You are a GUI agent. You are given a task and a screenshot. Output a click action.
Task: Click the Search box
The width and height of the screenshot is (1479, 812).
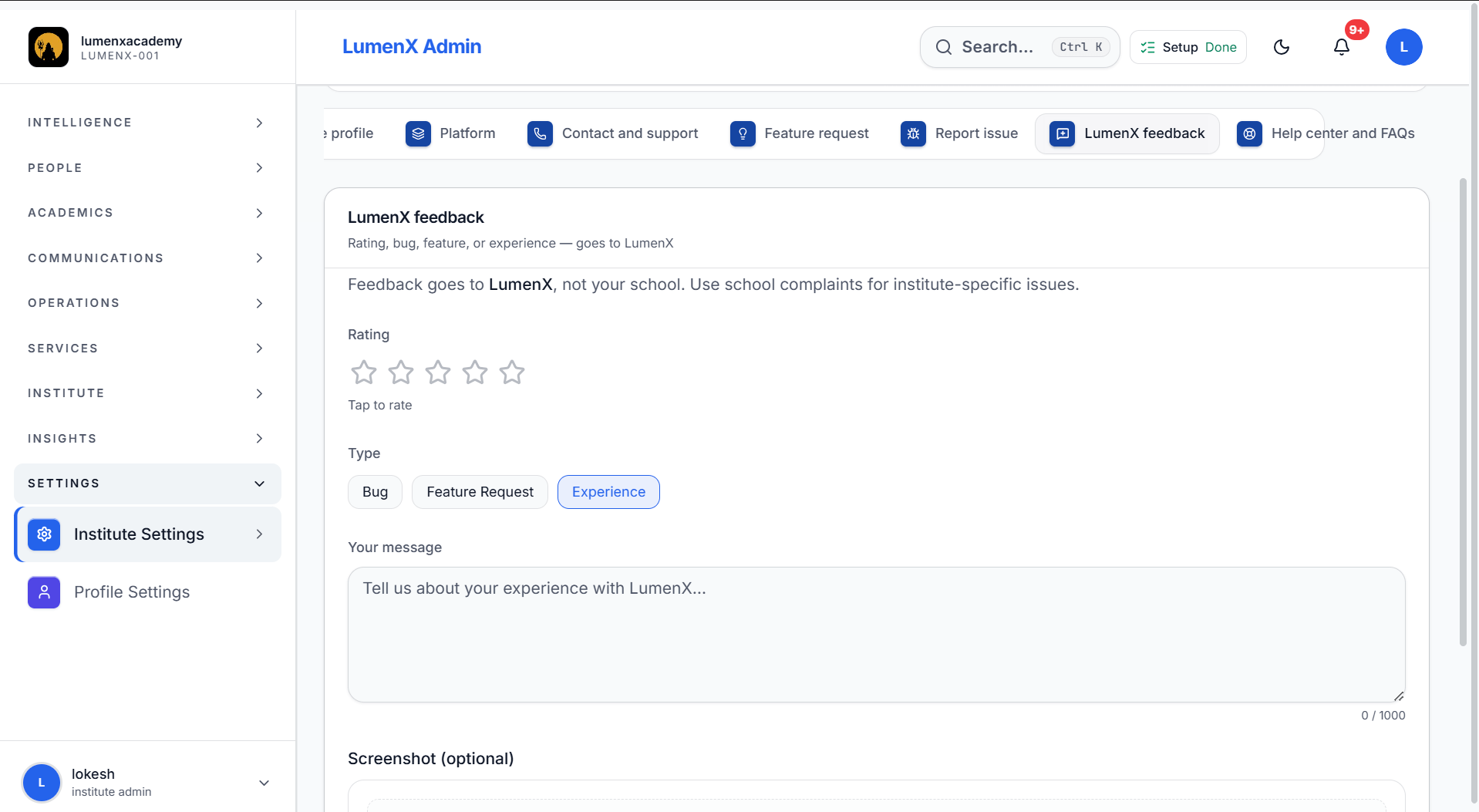(x=1019, y=47)
